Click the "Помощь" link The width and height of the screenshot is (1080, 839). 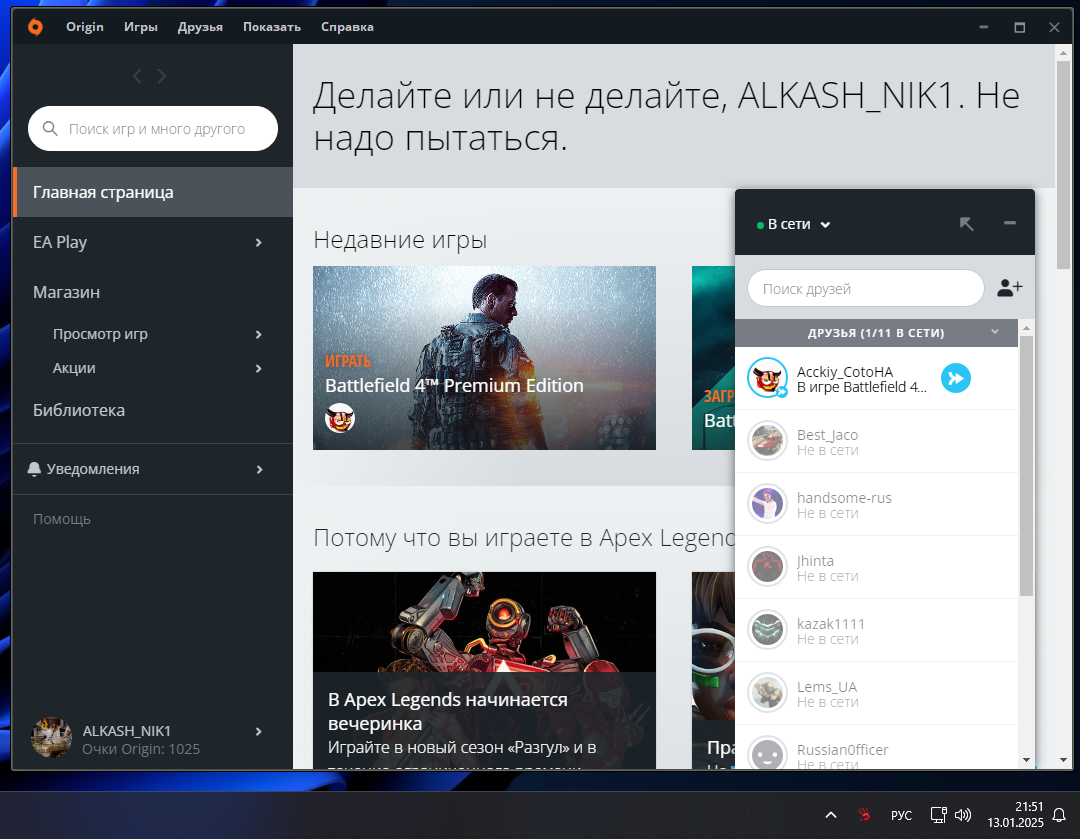[x=62, y=519]
